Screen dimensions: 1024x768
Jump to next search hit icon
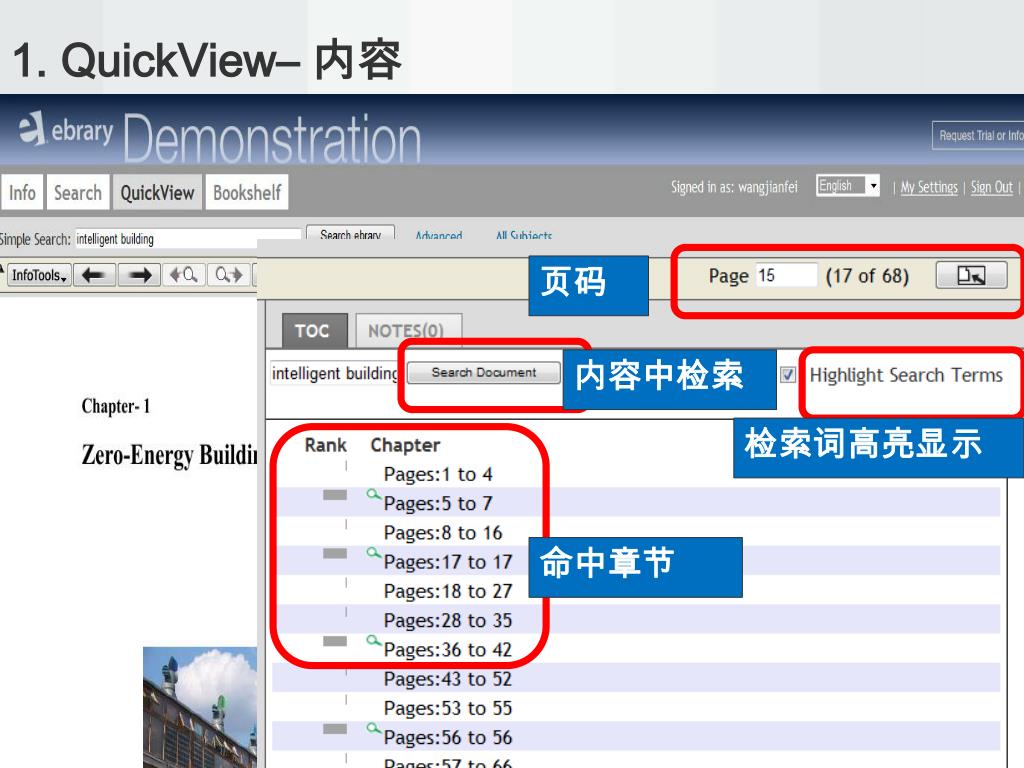click(x=229, y=275)
